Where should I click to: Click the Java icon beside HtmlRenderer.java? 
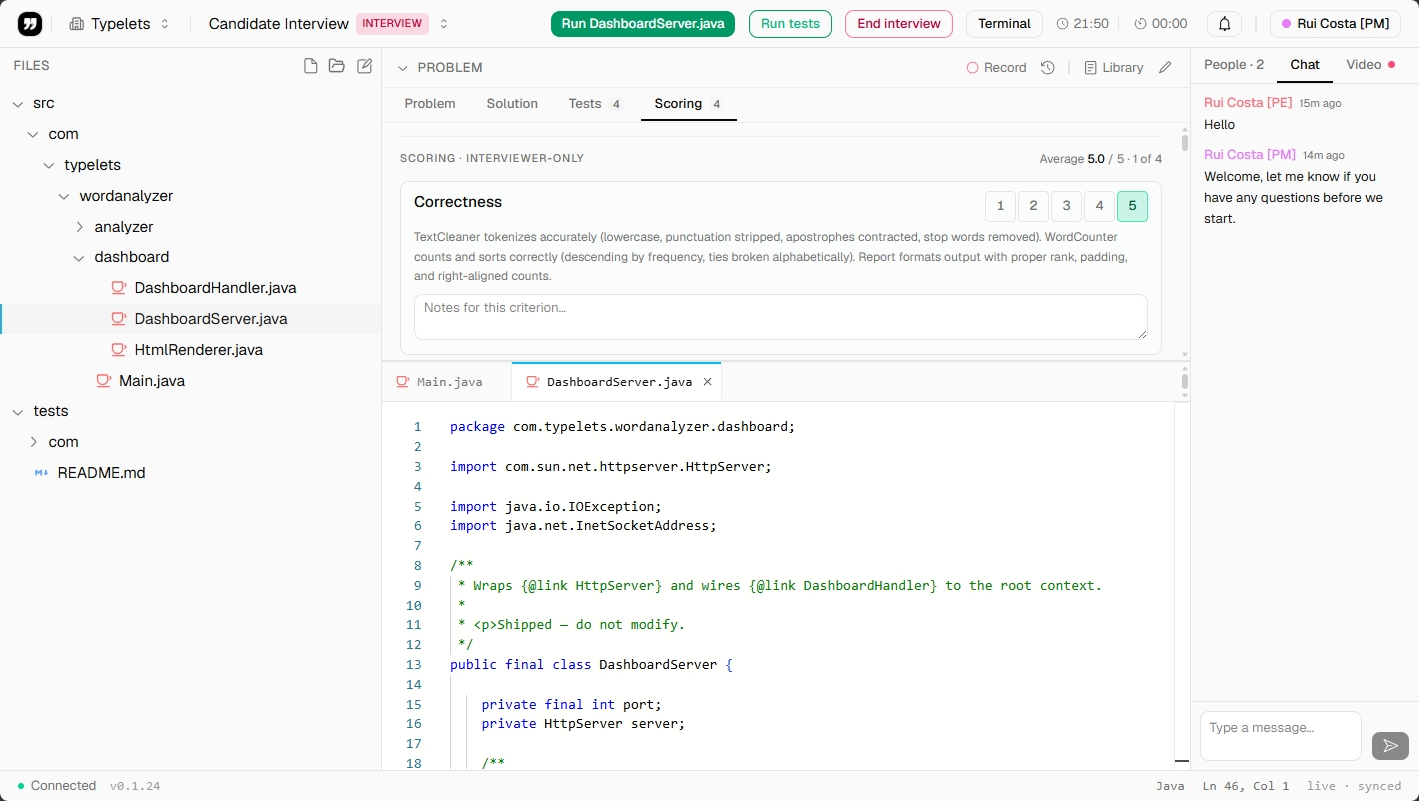click(x=118, y=350)
